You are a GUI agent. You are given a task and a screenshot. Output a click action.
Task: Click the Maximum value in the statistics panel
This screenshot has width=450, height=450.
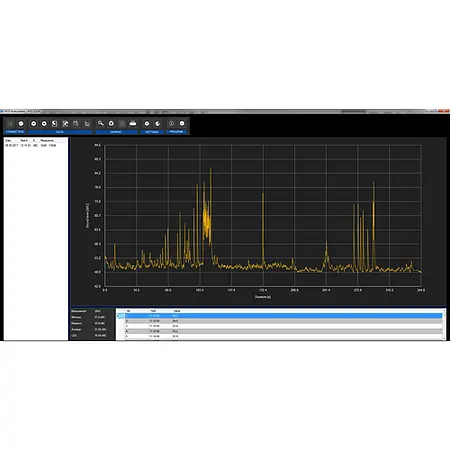pyautogui.click(x=100, y=323)
